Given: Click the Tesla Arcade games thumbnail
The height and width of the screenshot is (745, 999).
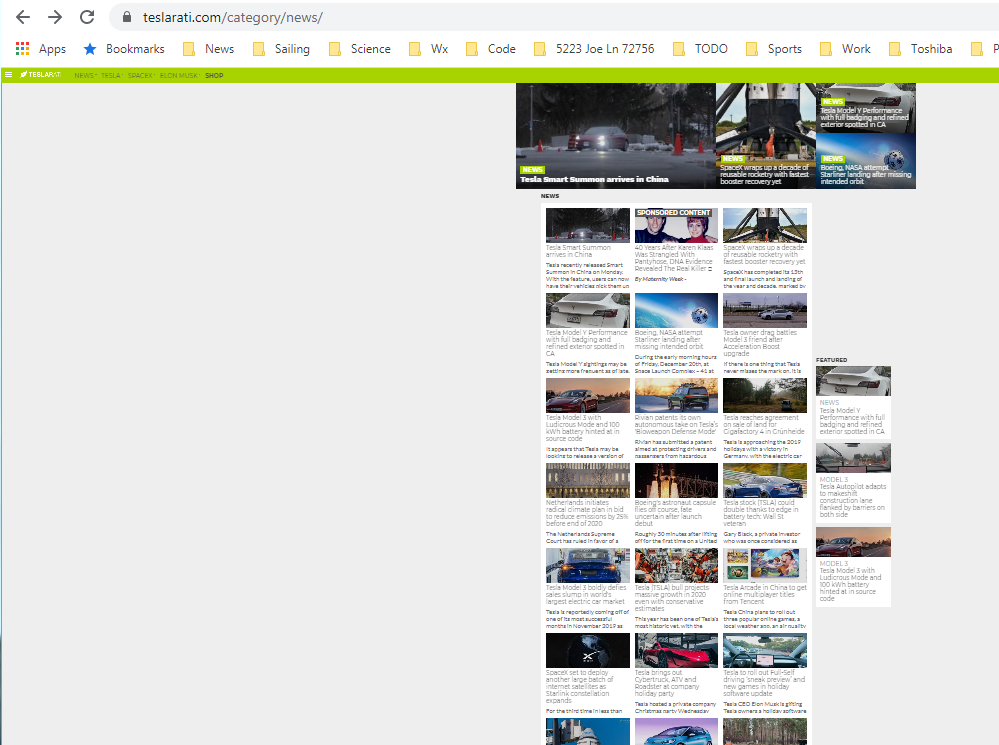Looking at the screenshot, I should click(x=765, y=565).
